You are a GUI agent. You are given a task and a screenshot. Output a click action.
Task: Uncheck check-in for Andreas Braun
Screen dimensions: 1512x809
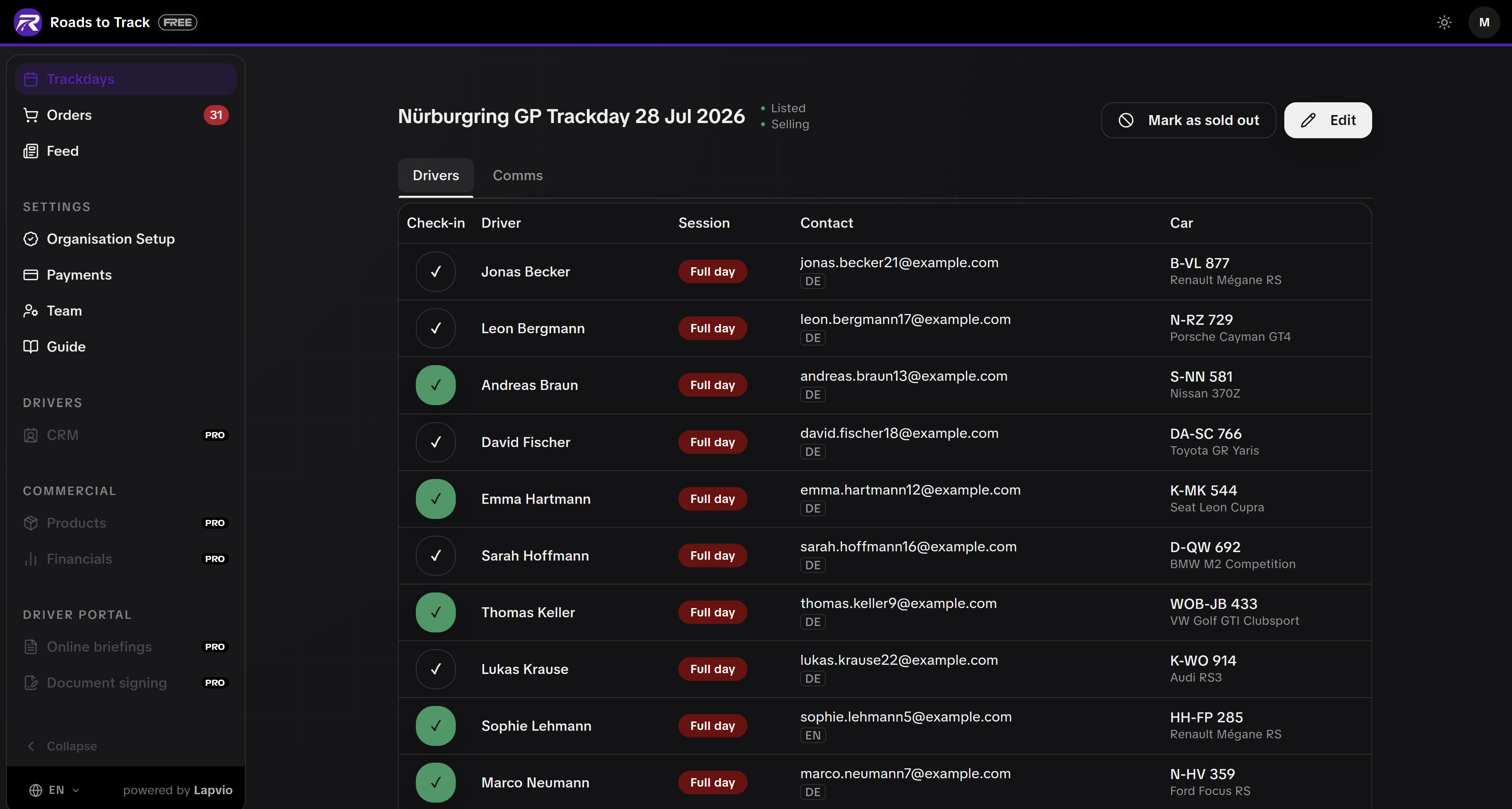[435, 385]
